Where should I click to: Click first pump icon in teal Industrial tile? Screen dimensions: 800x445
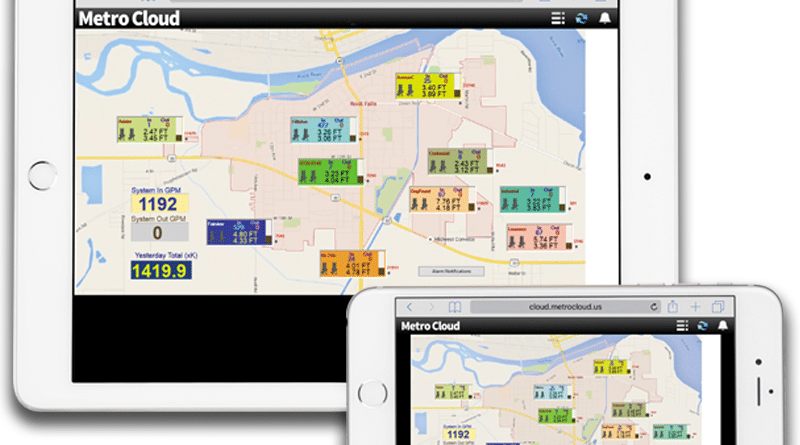tap(505, 204)
